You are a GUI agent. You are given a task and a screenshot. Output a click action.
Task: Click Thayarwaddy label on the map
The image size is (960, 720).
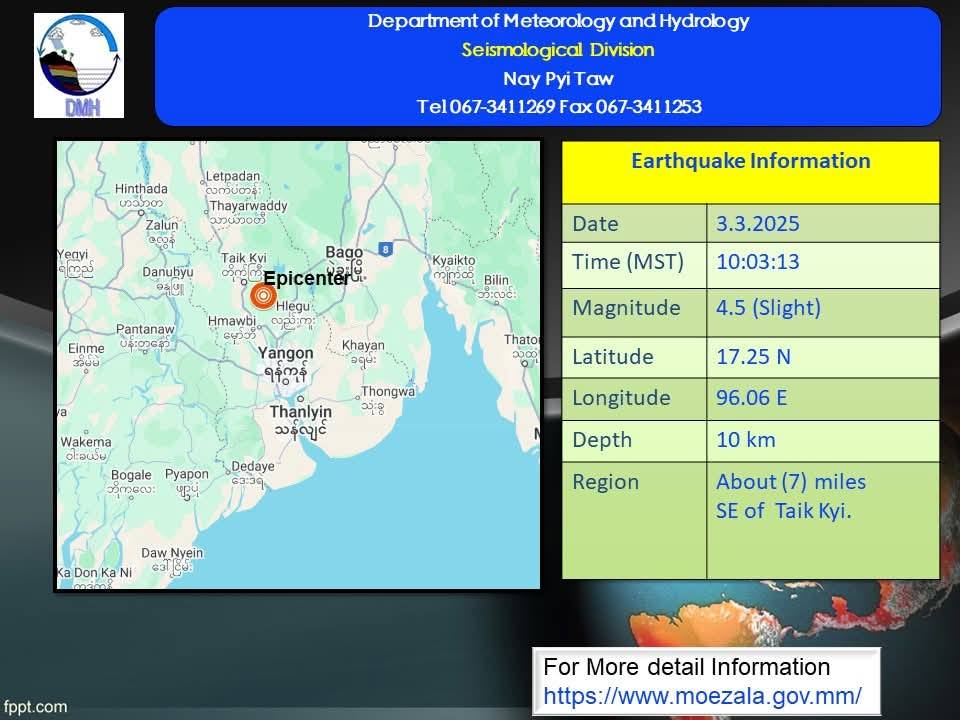[248, 206]
